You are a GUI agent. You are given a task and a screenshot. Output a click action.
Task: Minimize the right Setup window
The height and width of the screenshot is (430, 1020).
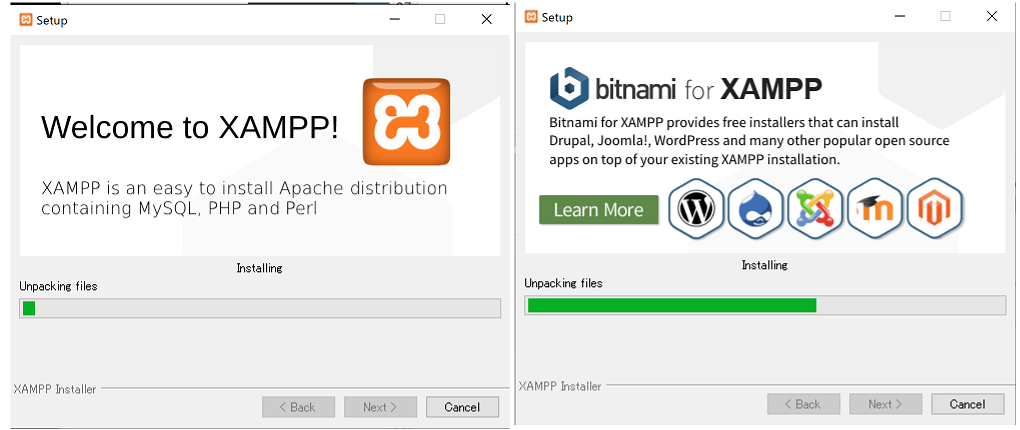pos(900,16)
